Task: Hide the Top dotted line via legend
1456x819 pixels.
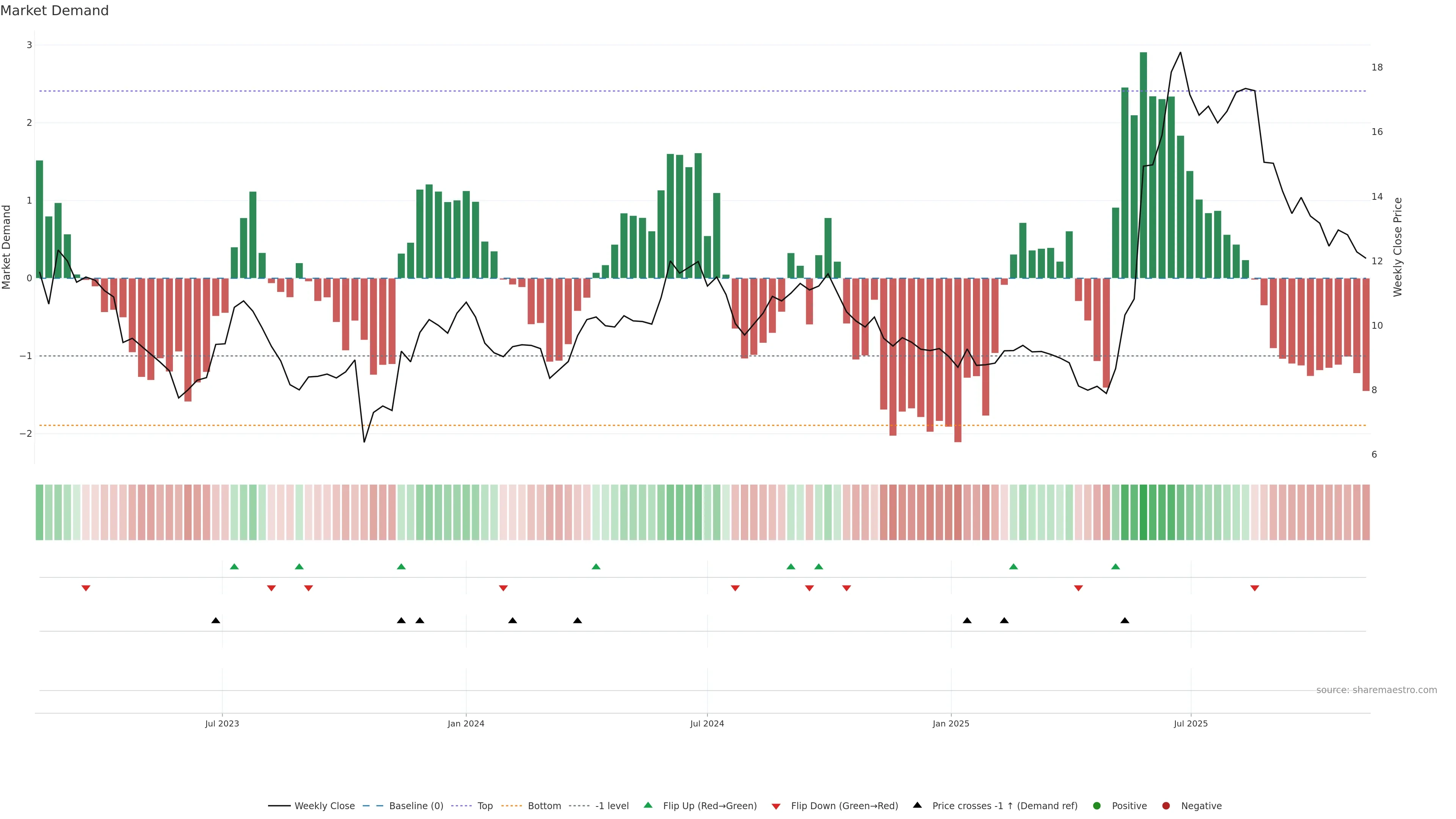Action: [x=485, y=806]
